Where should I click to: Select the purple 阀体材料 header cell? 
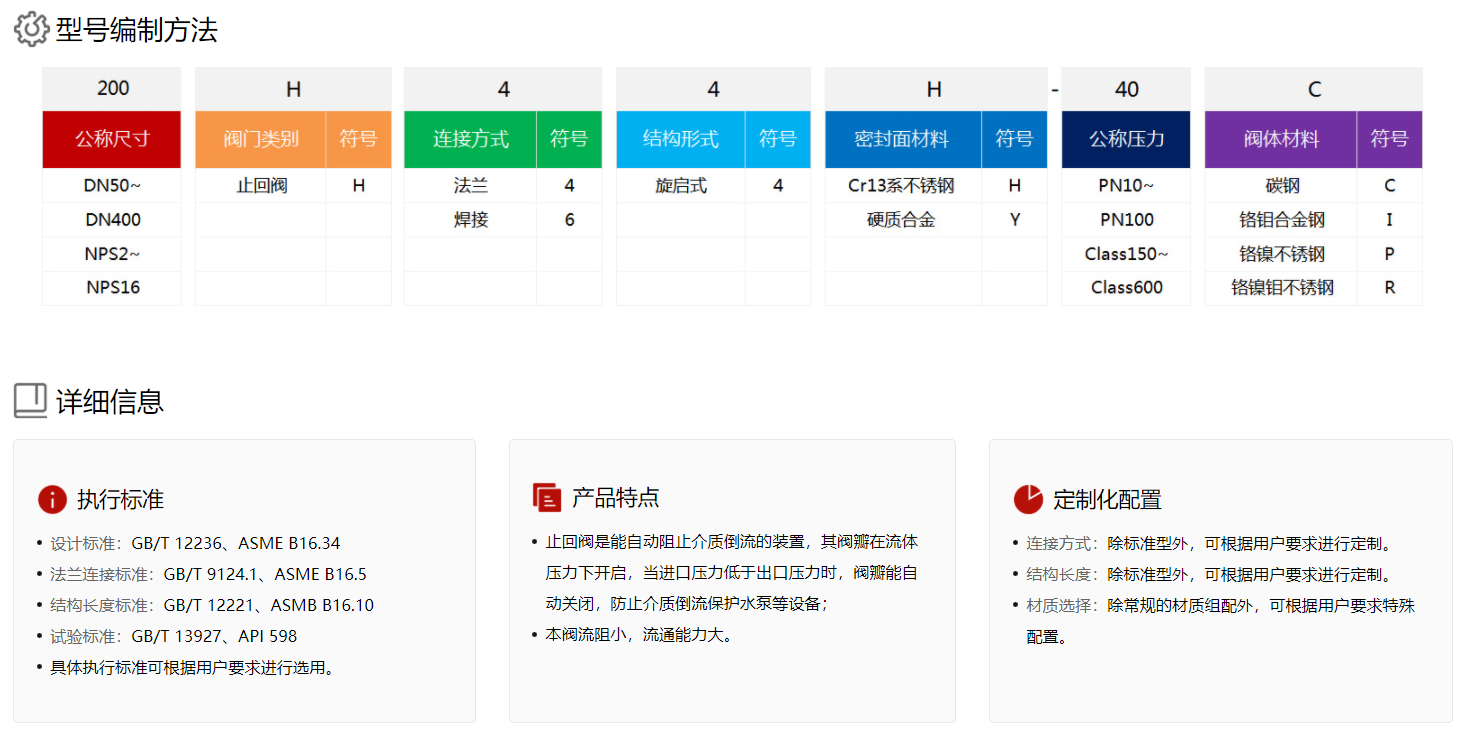coord(1281,139)
